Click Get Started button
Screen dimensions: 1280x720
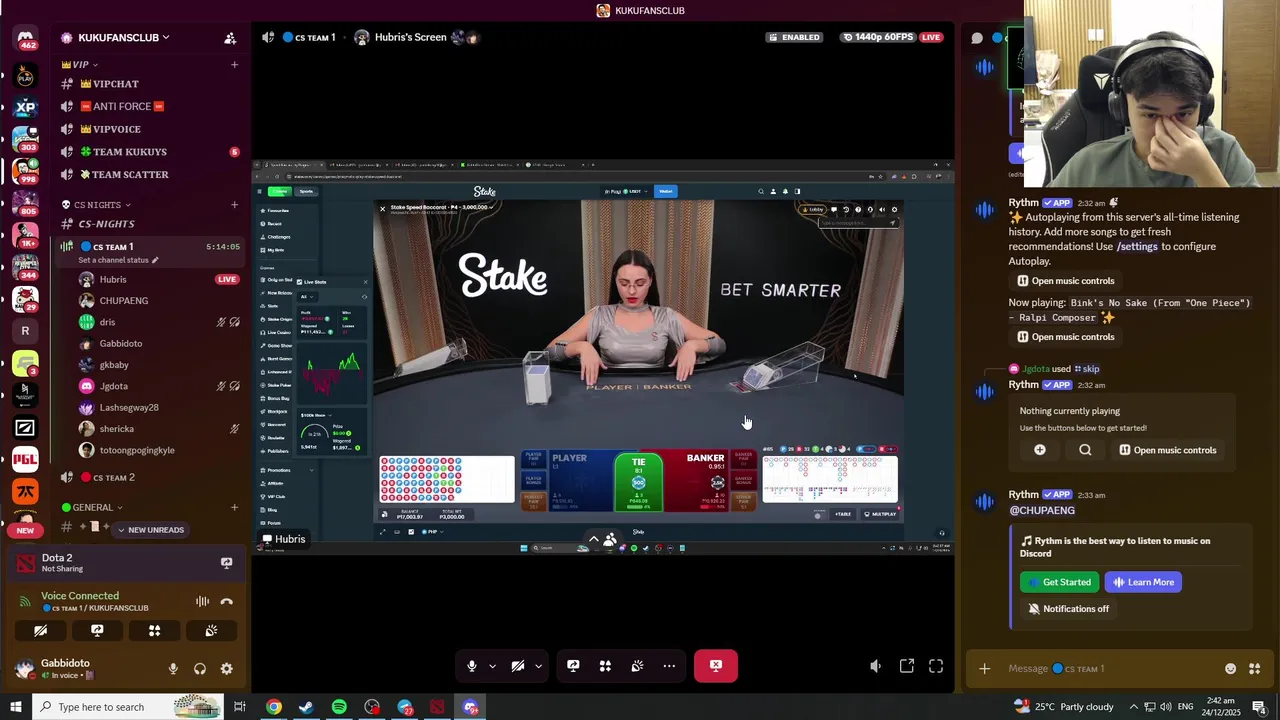pyautogui.click(x=1060, y=582)
